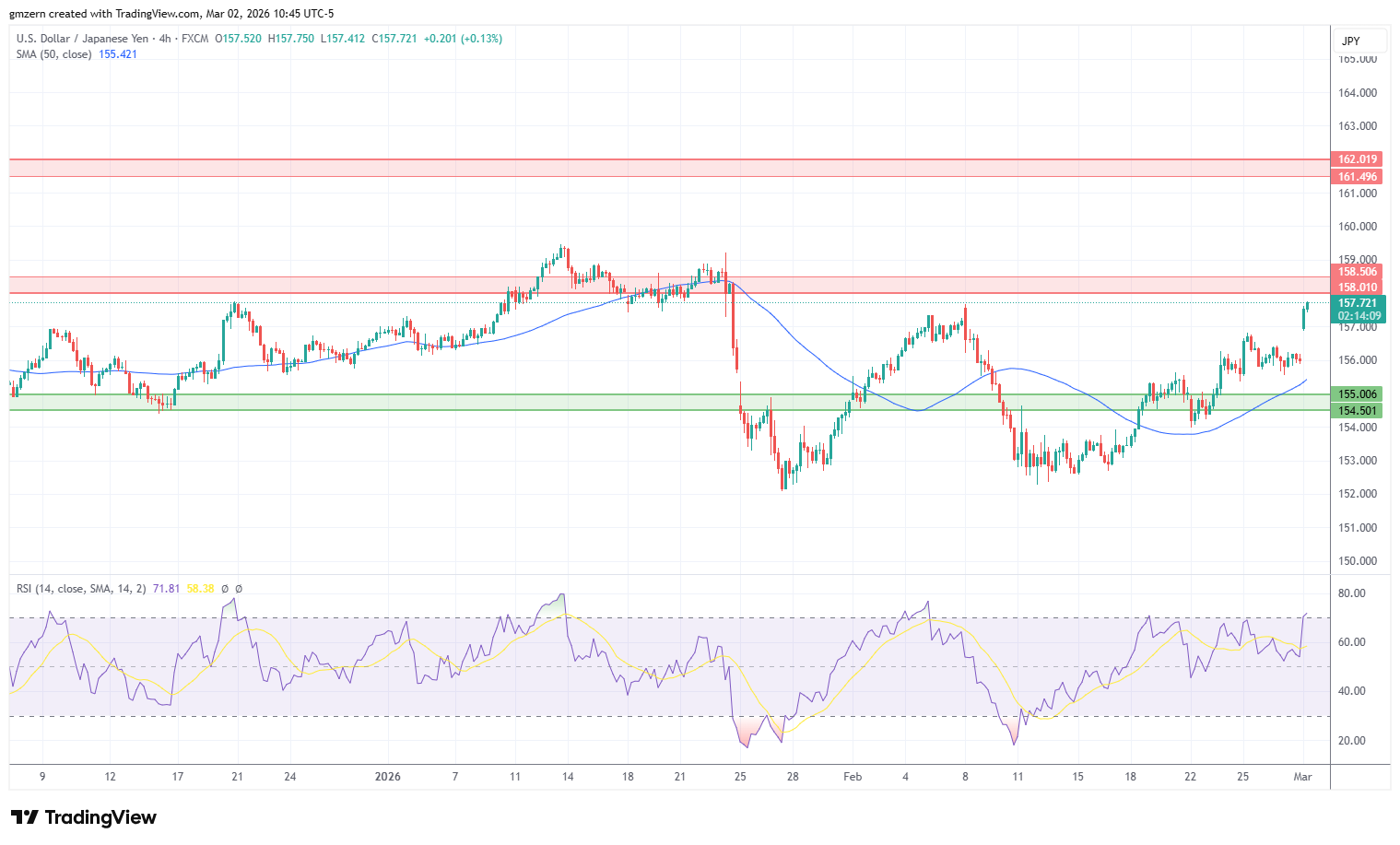
Task: Click the high value H157.750 in header
Action: pos(291,39)
